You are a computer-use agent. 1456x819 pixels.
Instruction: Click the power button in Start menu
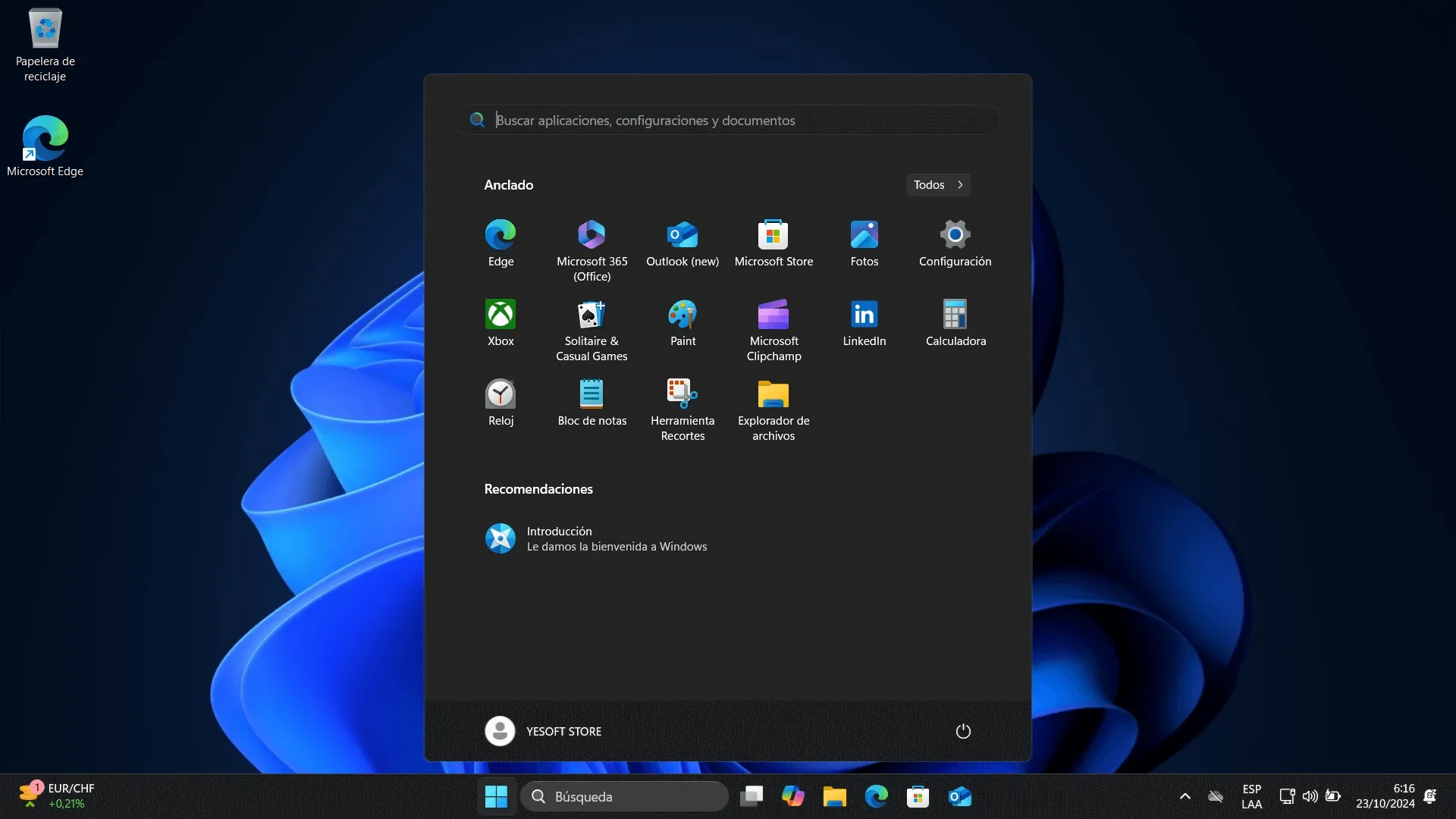[x=963, y=731]
